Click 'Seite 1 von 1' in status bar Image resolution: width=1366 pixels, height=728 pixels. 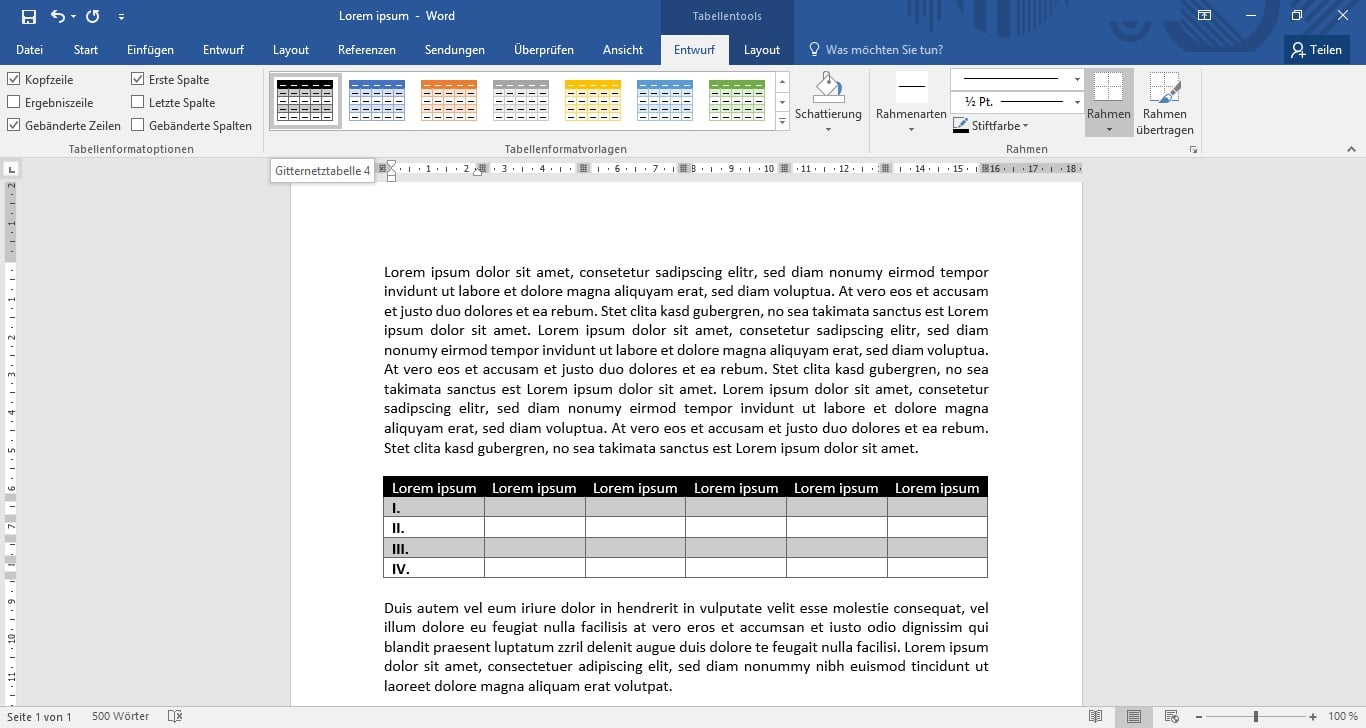coord(39,716)
